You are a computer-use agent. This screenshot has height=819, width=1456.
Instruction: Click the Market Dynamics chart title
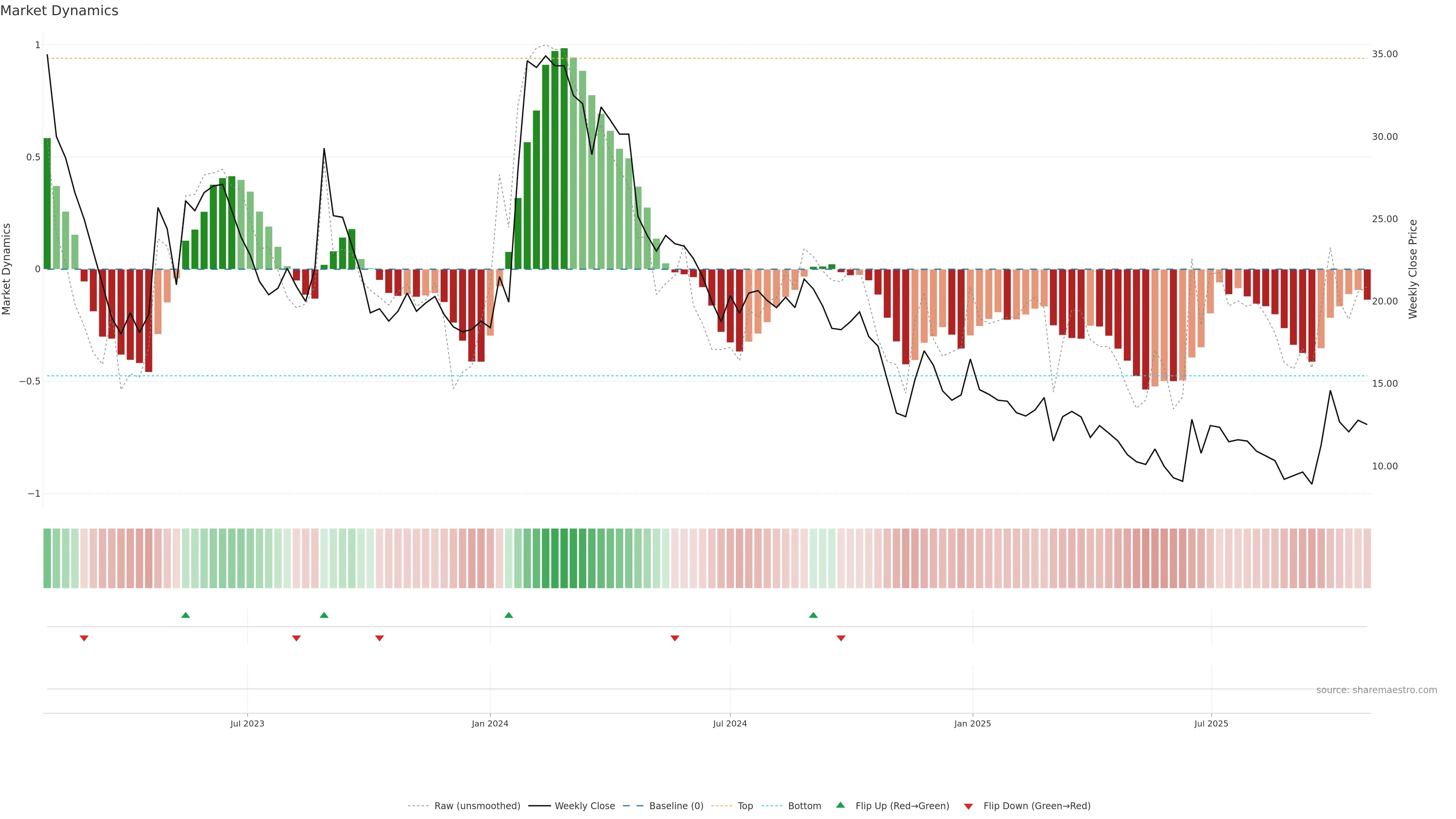(x=60, y=11)
